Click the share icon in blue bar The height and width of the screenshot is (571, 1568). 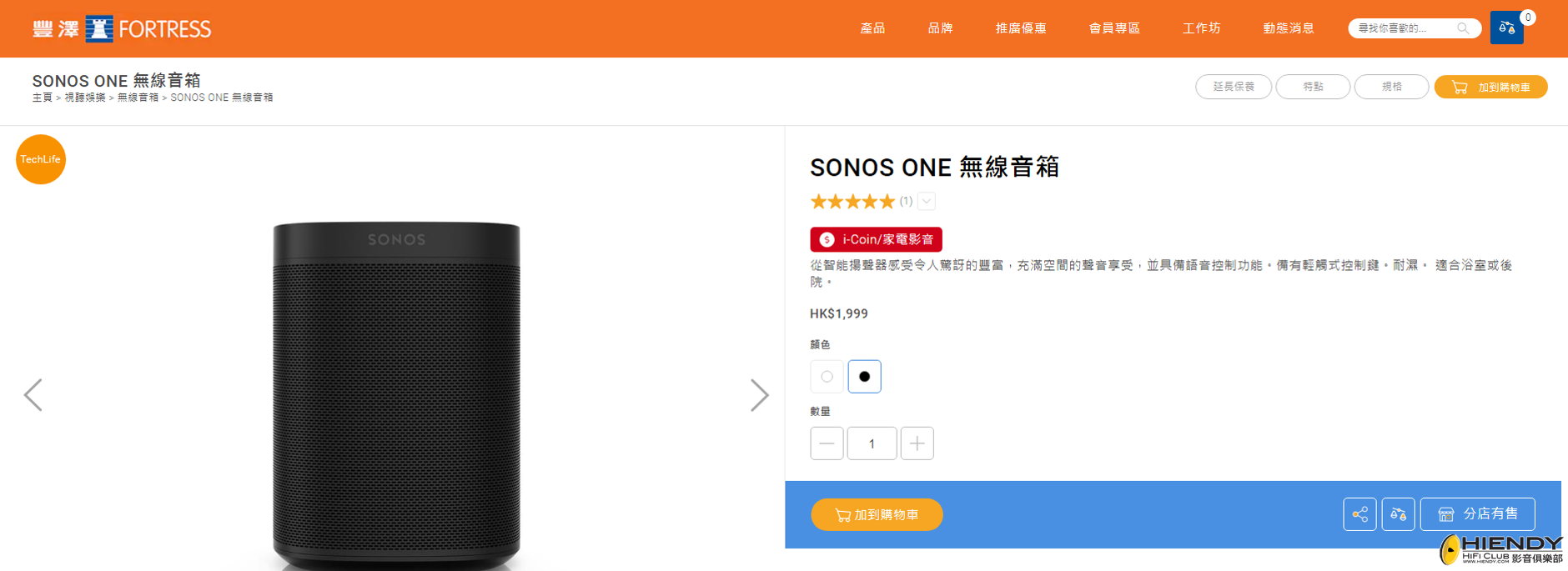tap(1359, 514)
